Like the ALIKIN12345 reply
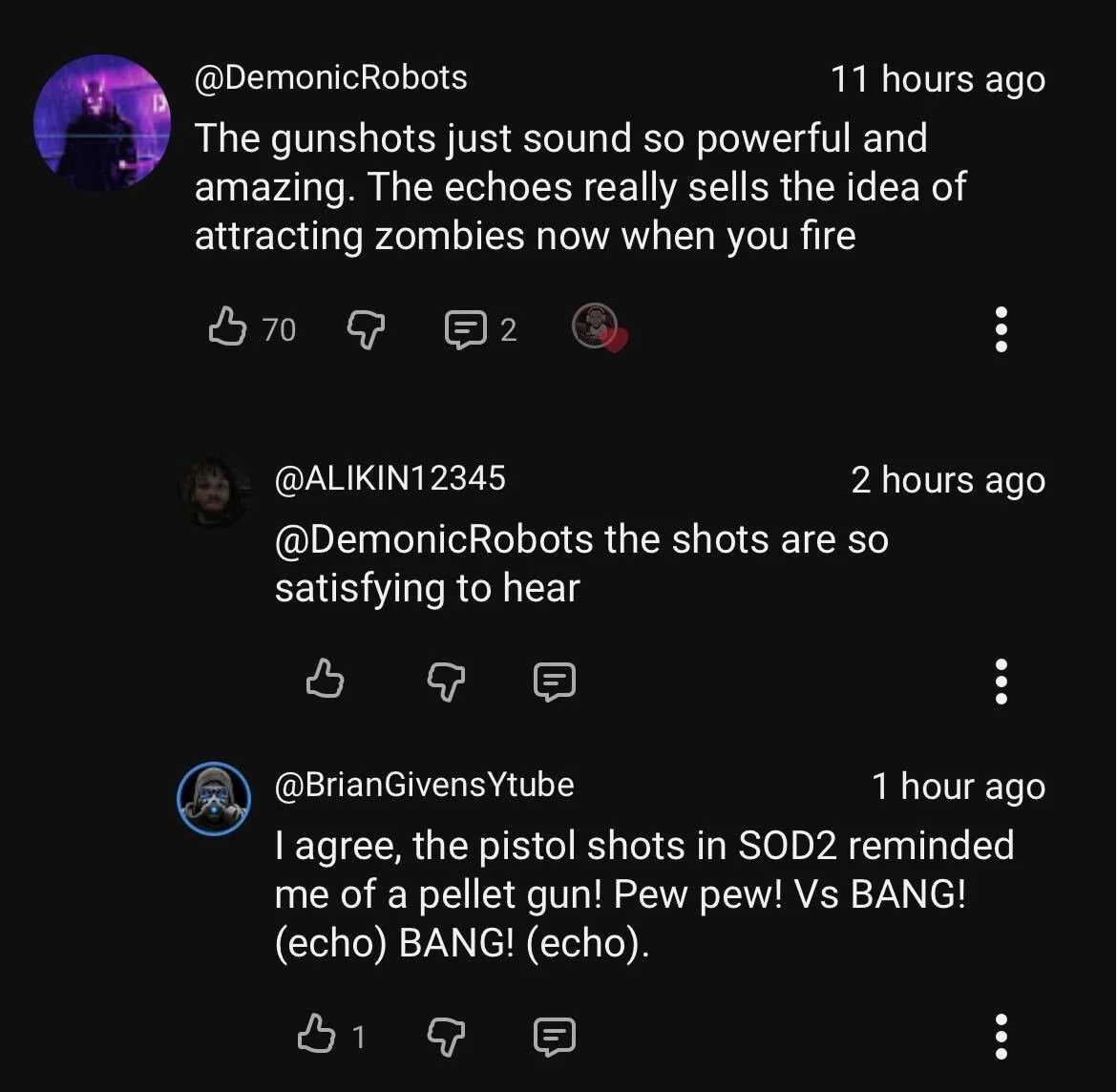Viewport: 1117px width, 1092px height. [x=325, y=678]
